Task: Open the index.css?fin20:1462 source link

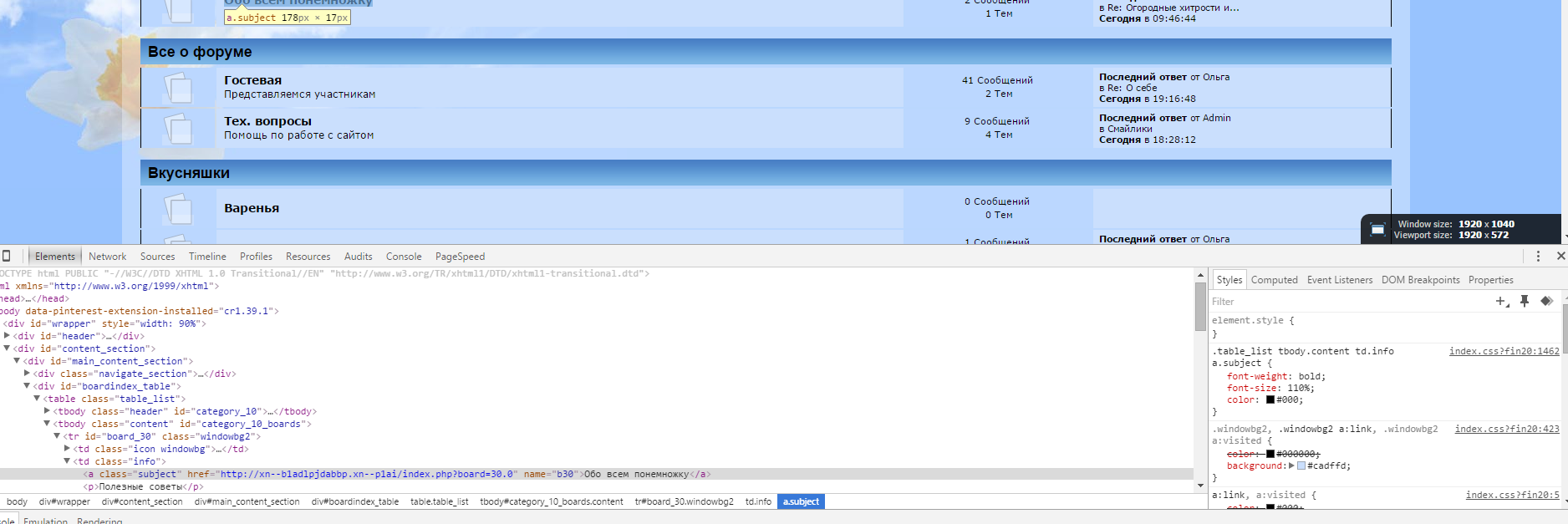Action: coord(1504,351)
